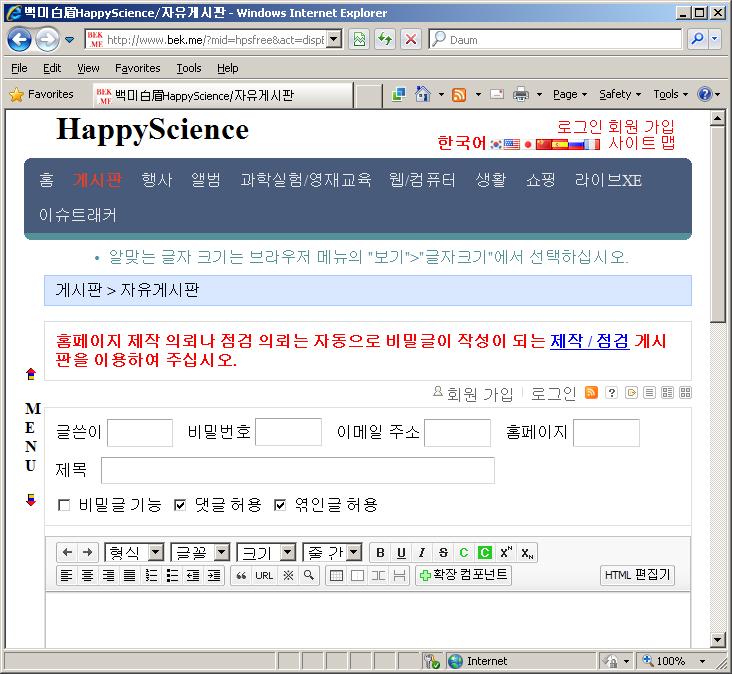Viewport: 732px width, 674px height.
Task: Insert a bulleted list
Action: point(172,576)
